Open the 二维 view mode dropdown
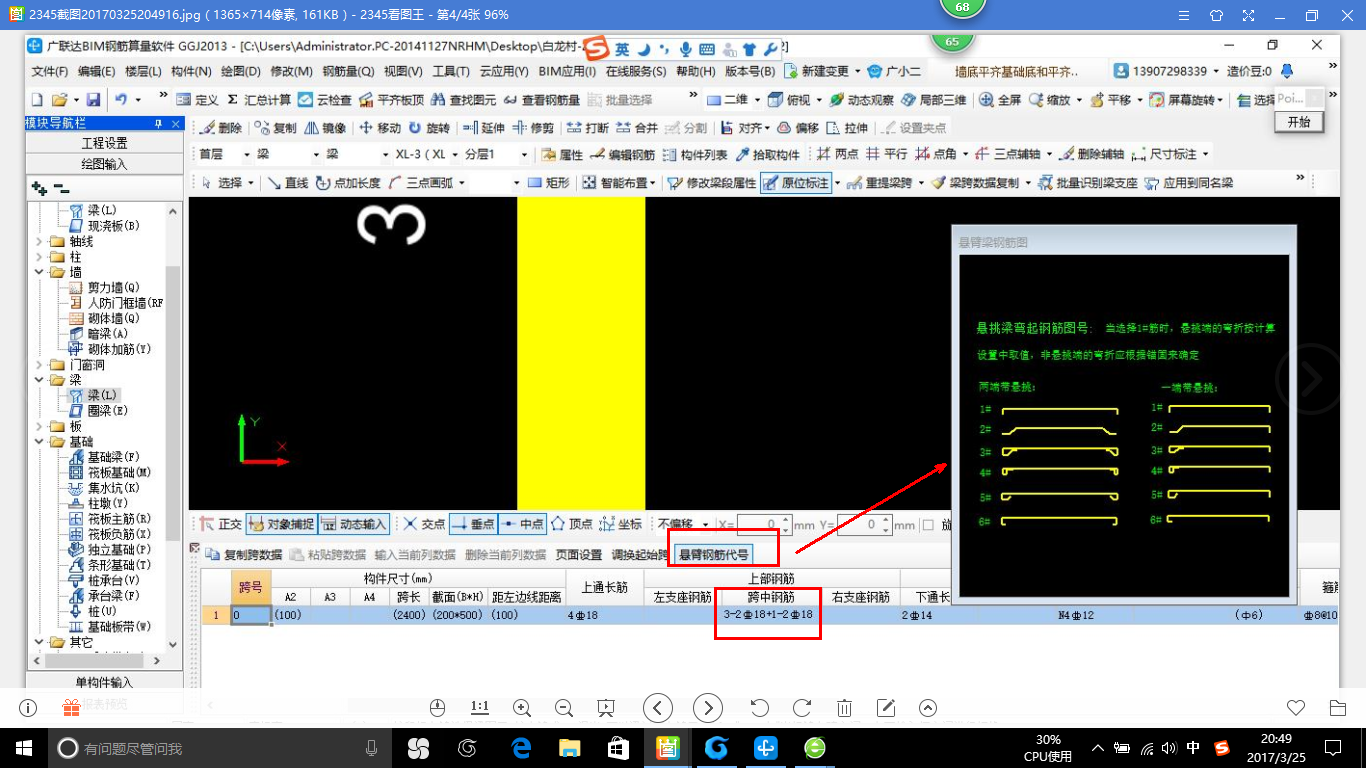This screenshot has height=768, width=1366. [x=757, y=100]
